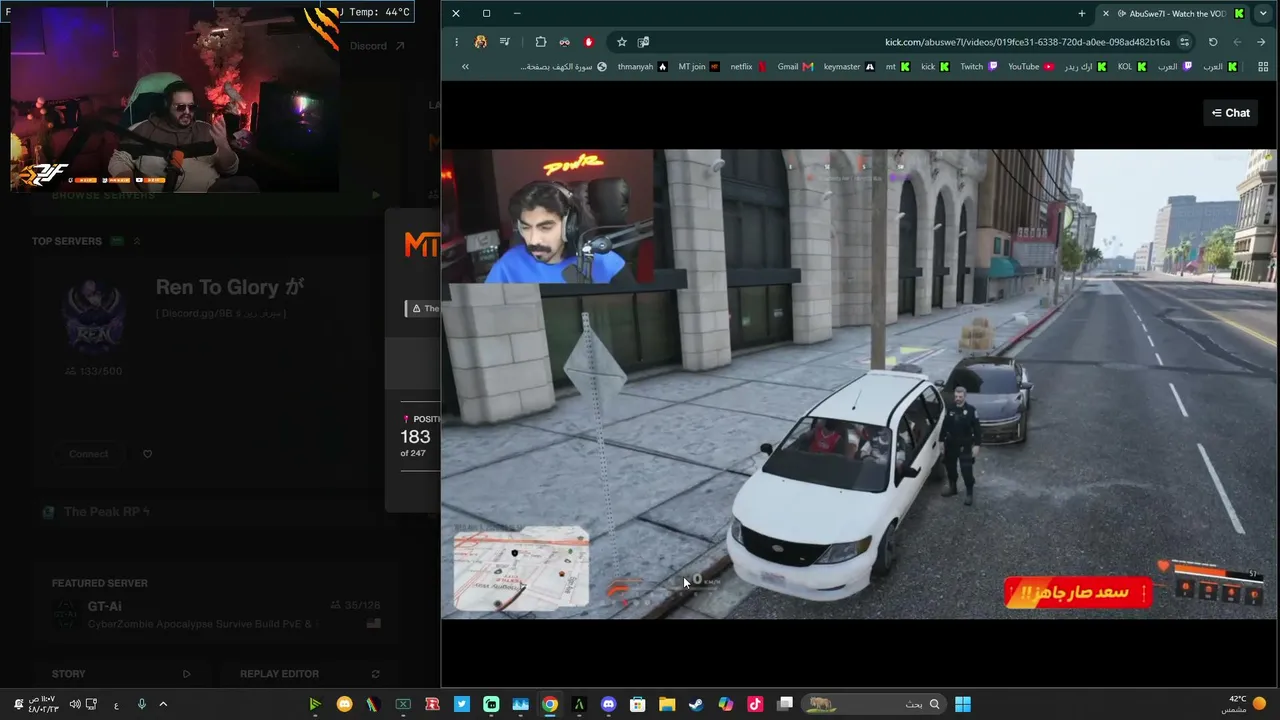Open the Discord link in FiveM launcher
This screenshot has width=1280, height=720.
coord(377,46)
